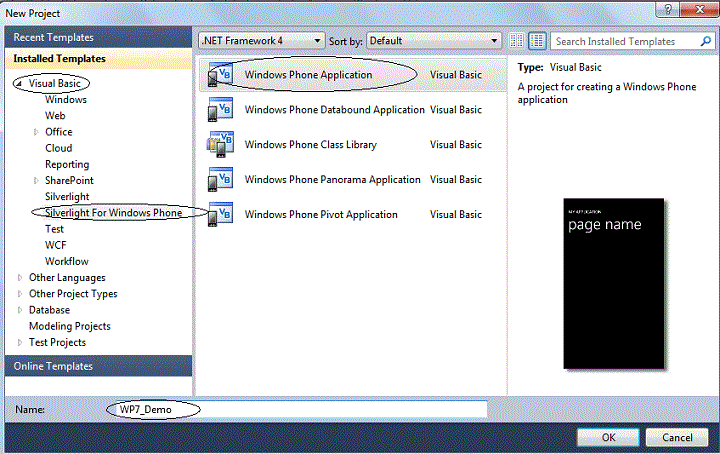Click the Windows Phone Class Library icon
The image size is (720, 454).
coord(220,144)
